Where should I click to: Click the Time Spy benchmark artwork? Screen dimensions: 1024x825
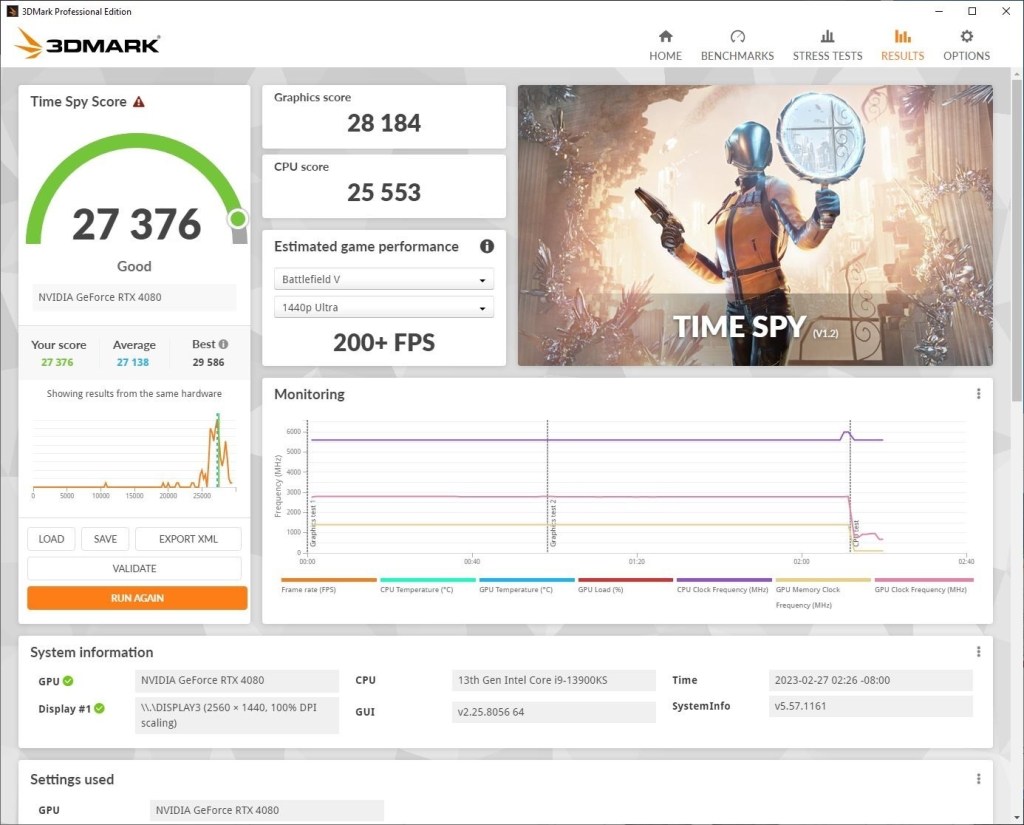point(755,225)
